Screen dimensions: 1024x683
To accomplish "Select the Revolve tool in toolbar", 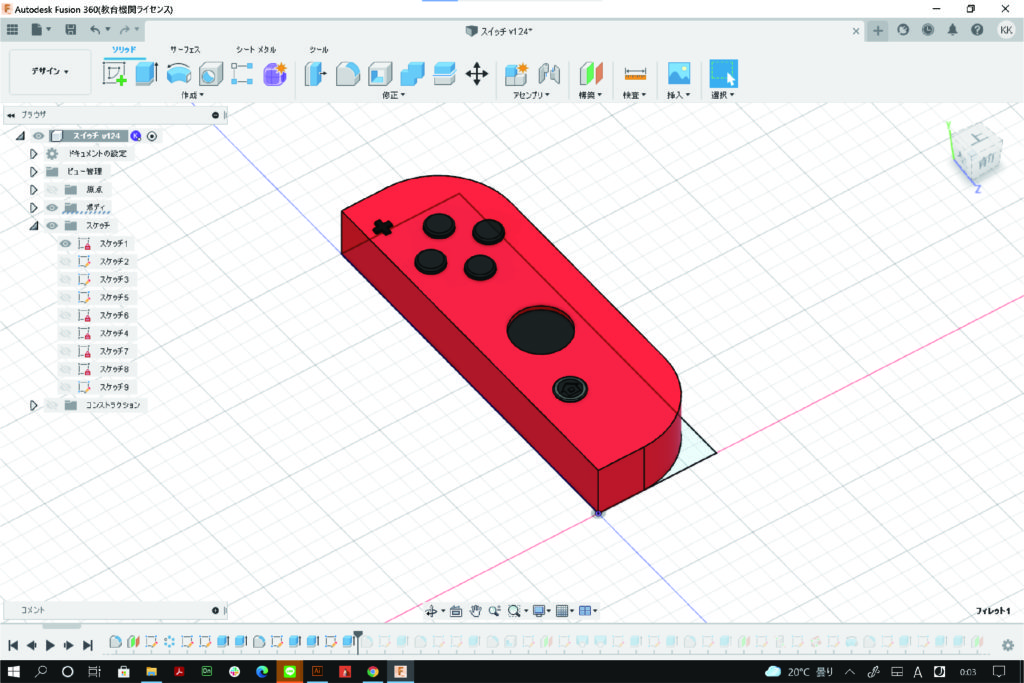I will (x=179, y=73).
